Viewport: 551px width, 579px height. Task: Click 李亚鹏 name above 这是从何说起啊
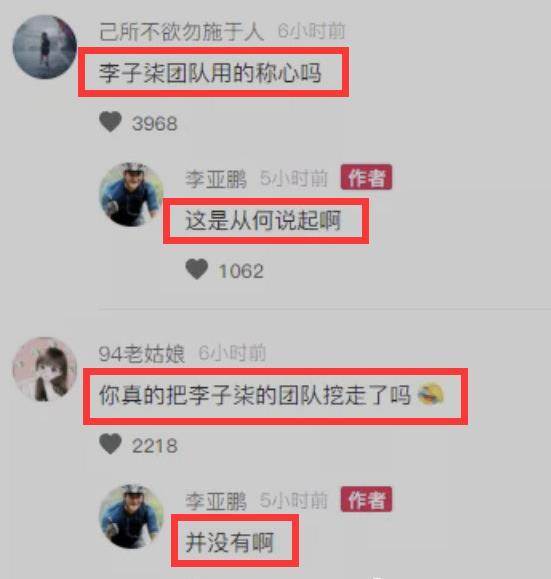point(216,179)
